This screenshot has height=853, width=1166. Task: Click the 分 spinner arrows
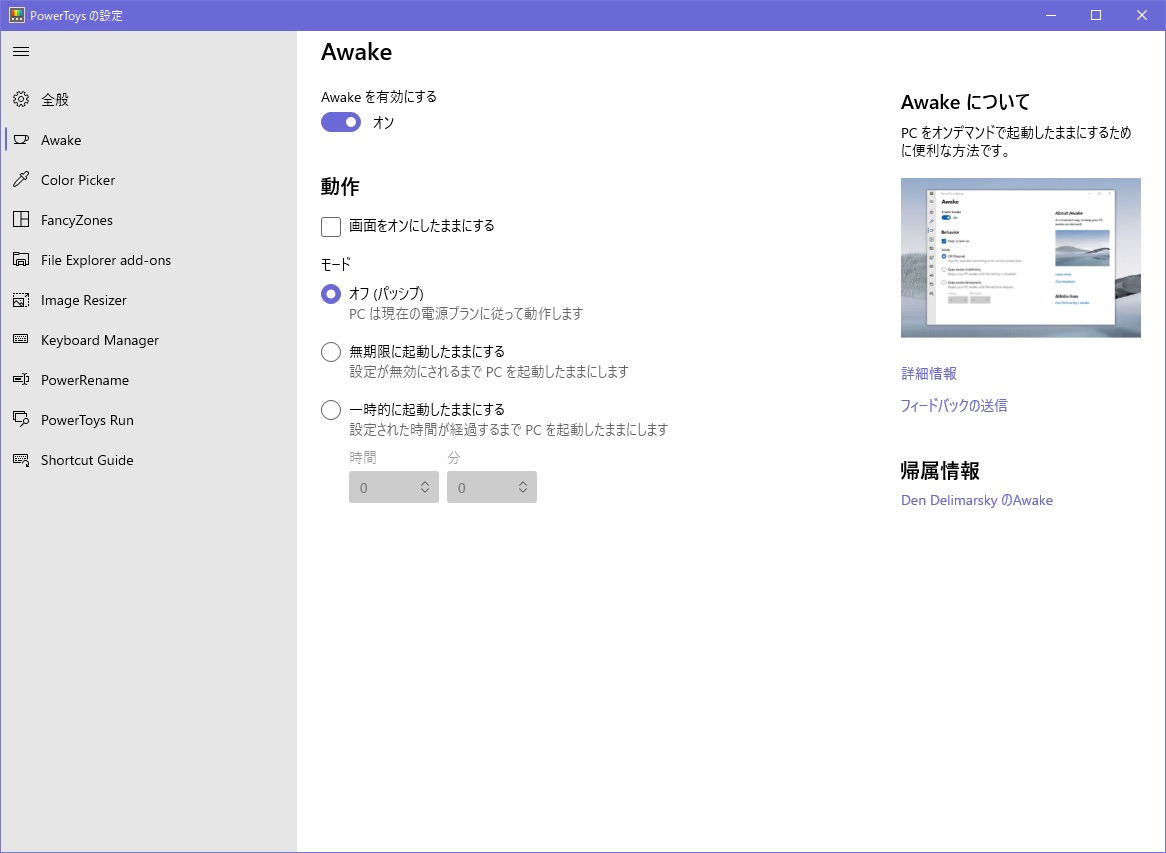point(523,487)
